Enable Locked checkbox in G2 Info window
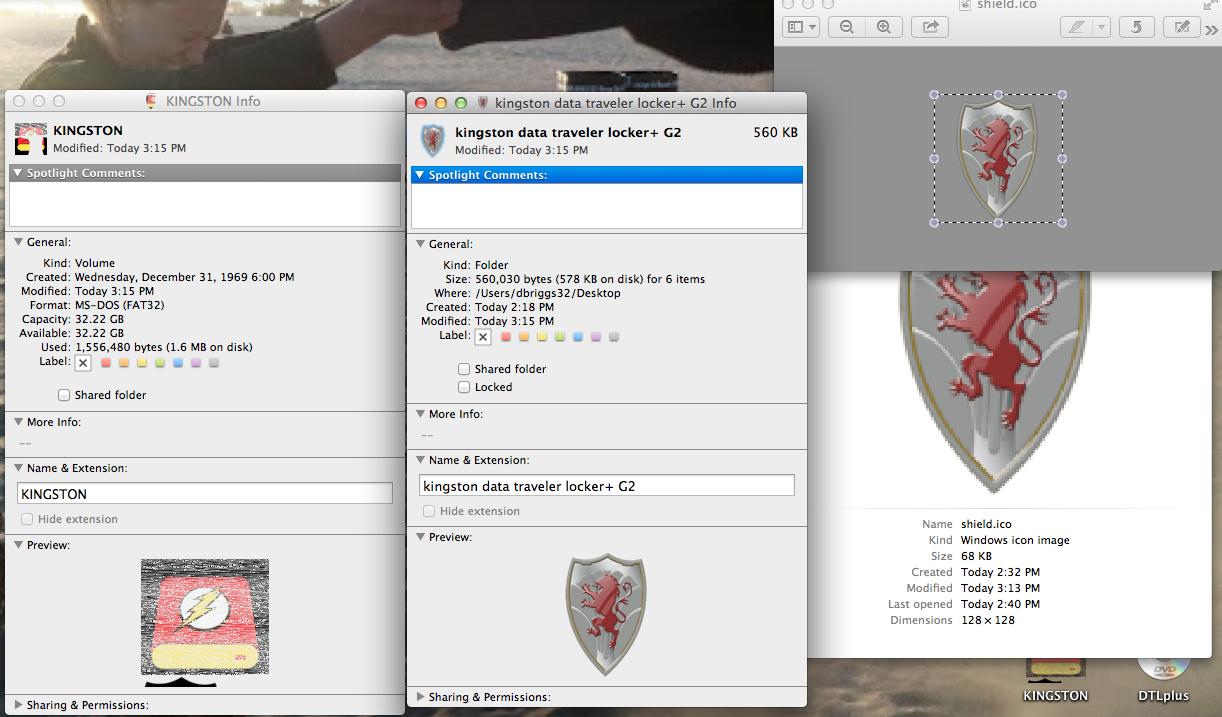Viewport: 1222px width, 717px height. click(464, 387)
